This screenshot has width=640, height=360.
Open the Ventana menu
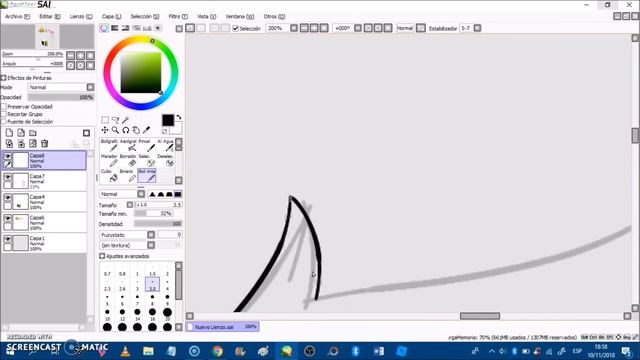point(240,17)
